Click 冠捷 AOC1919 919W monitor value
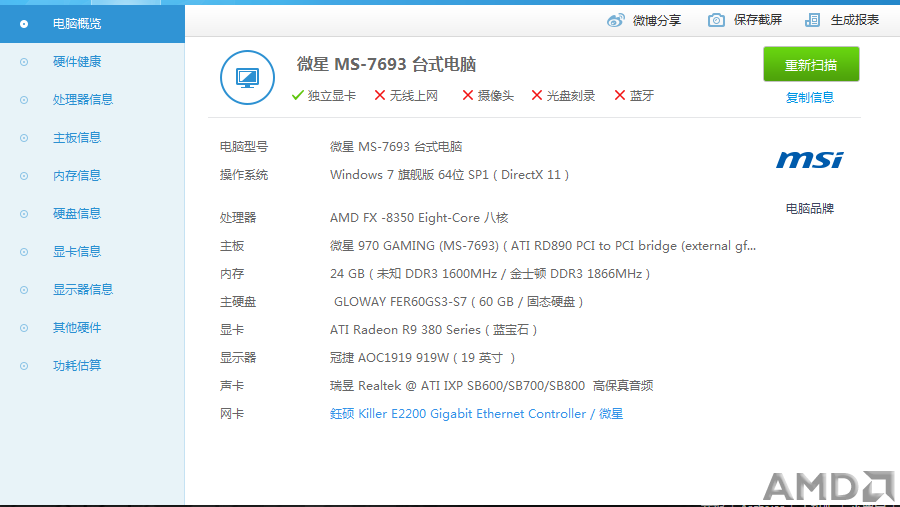This screenshot has width=900, height=507. (422, 358)
